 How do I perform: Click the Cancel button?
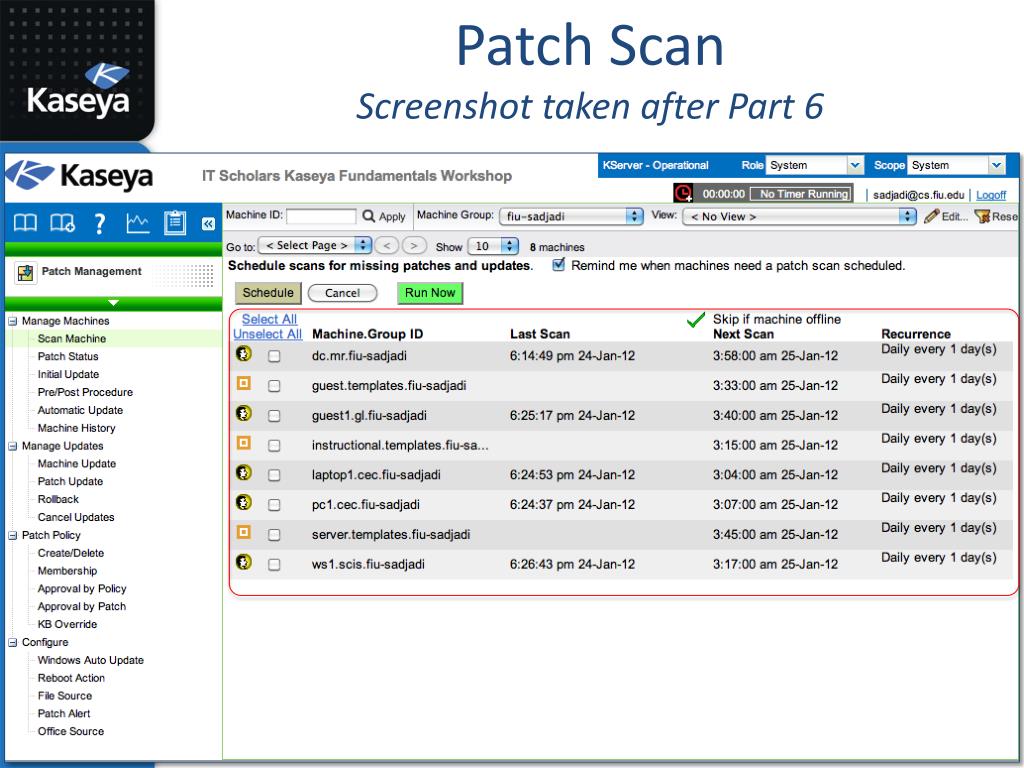(x=342, y=293)
